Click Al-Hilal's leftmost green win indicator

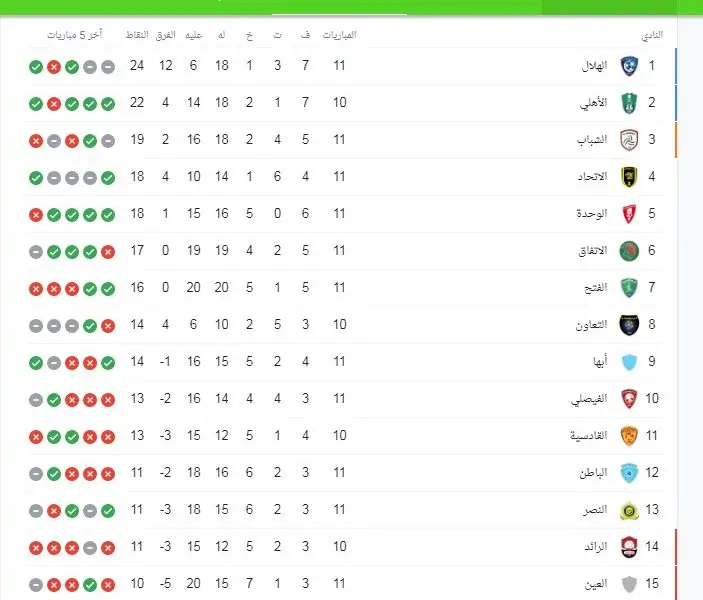36,67
